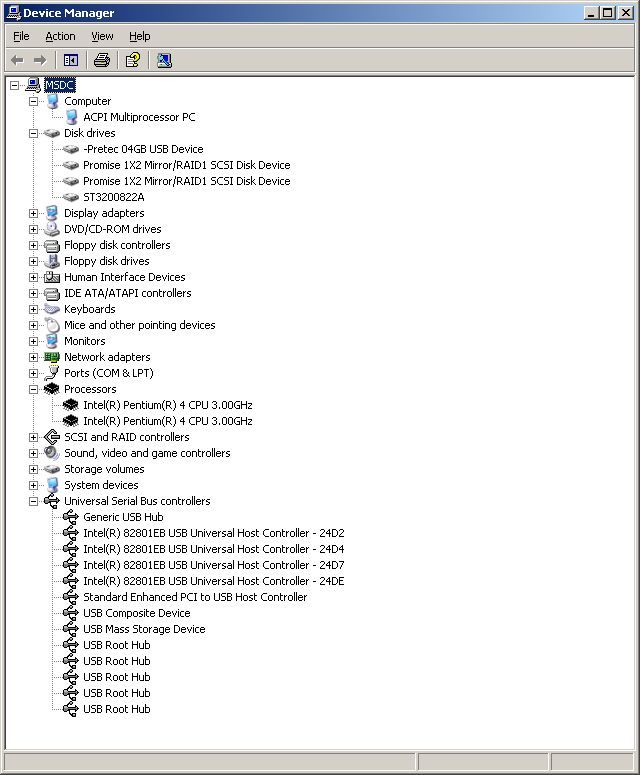The height and width of the screenshot is (775, 640).
Task: Click the DVD/CD-ROM drives disc icon
Action: pyautogui.click(x=52, y=229)
